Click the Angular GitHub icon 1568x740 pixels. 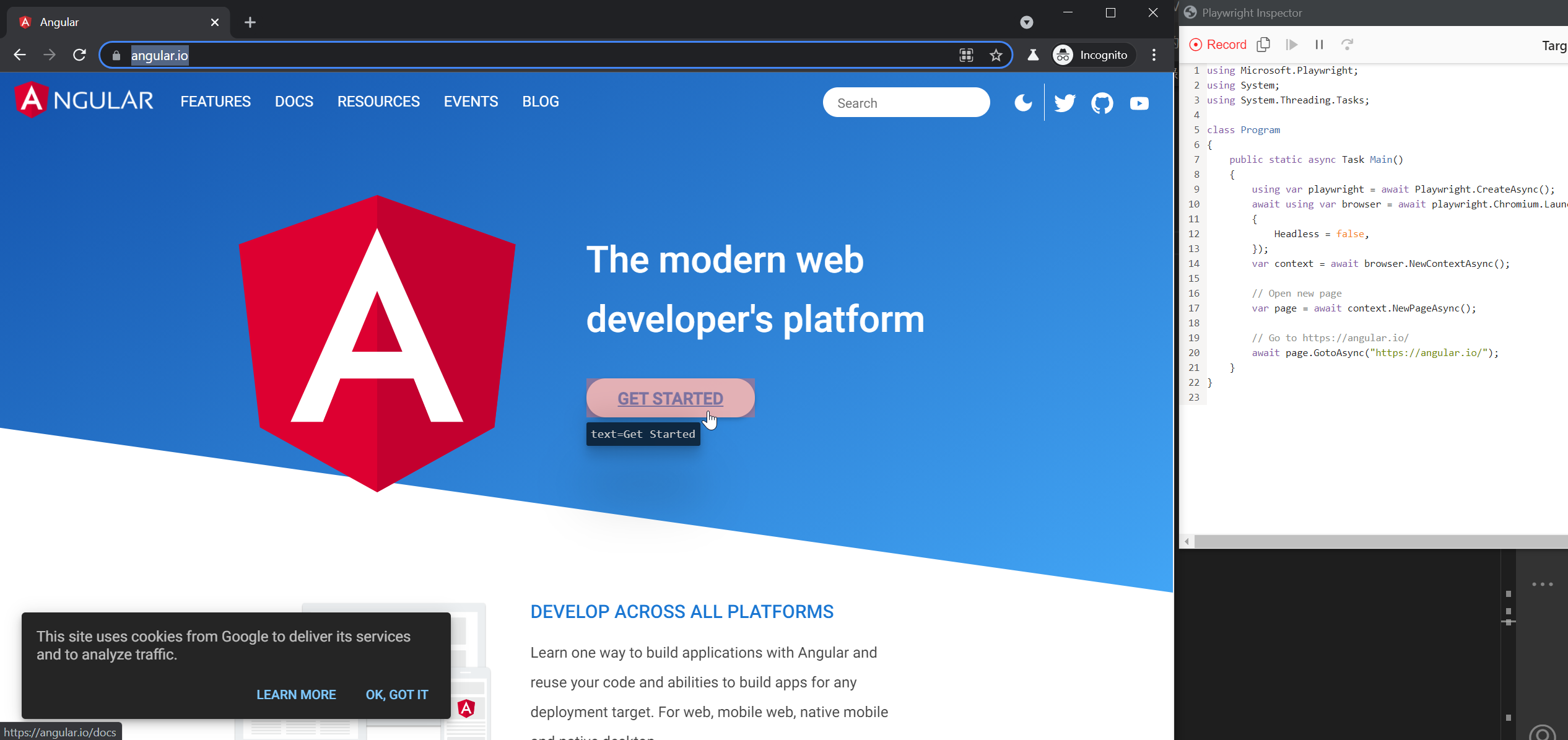1102,103
